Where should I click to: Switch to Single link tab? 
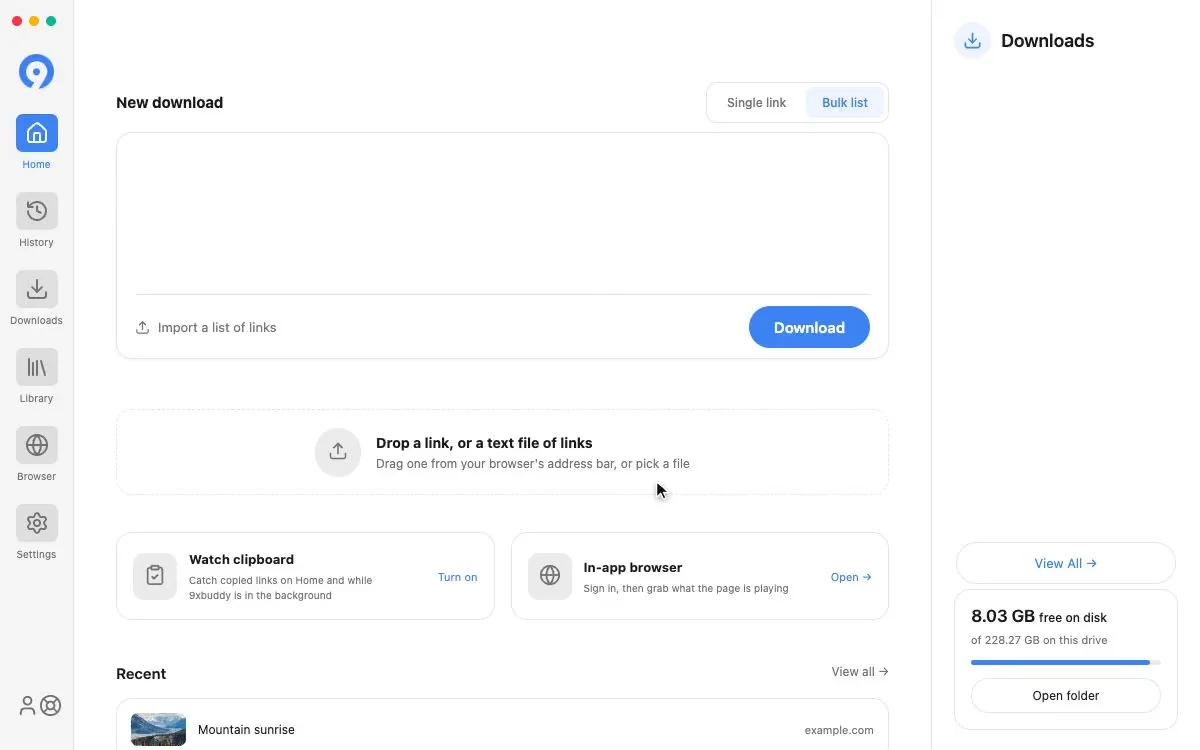coord(756,103)
